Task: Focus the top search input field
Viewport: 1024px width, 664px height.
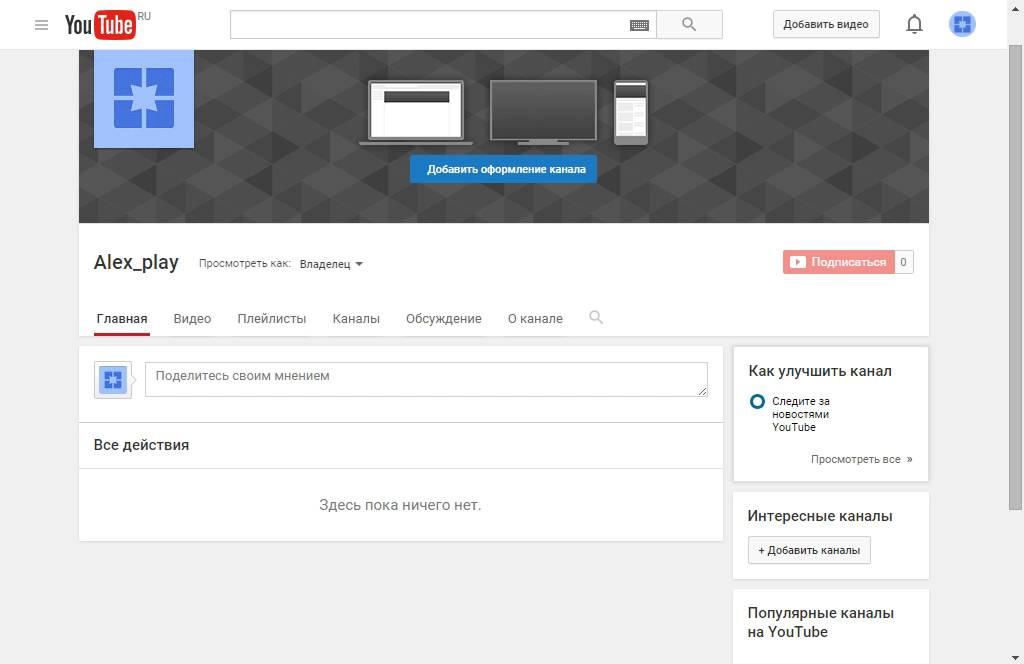Action: pyautogui.click(x=443, y=24)
